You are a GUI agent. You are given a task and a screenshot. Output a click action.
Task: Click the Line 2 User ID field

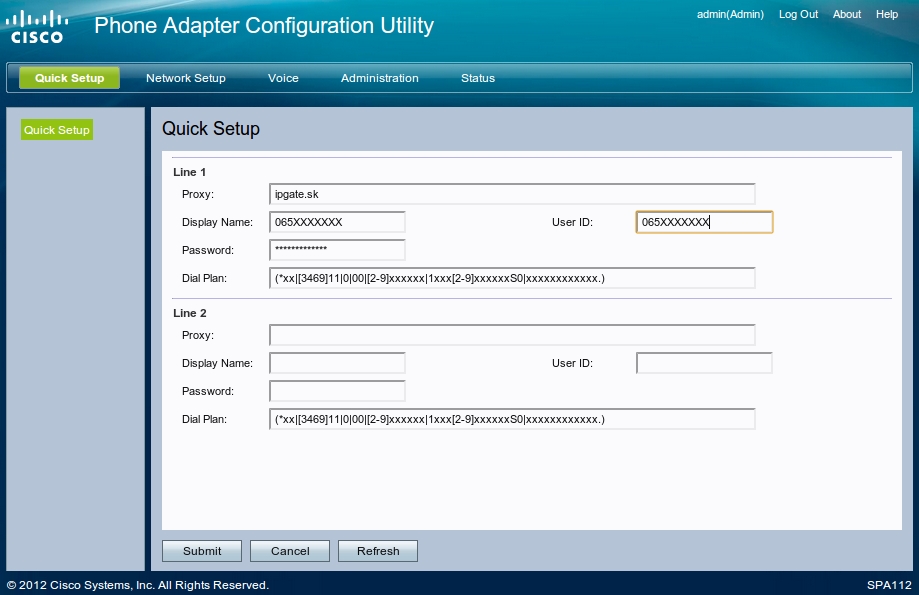click(704, 363)
